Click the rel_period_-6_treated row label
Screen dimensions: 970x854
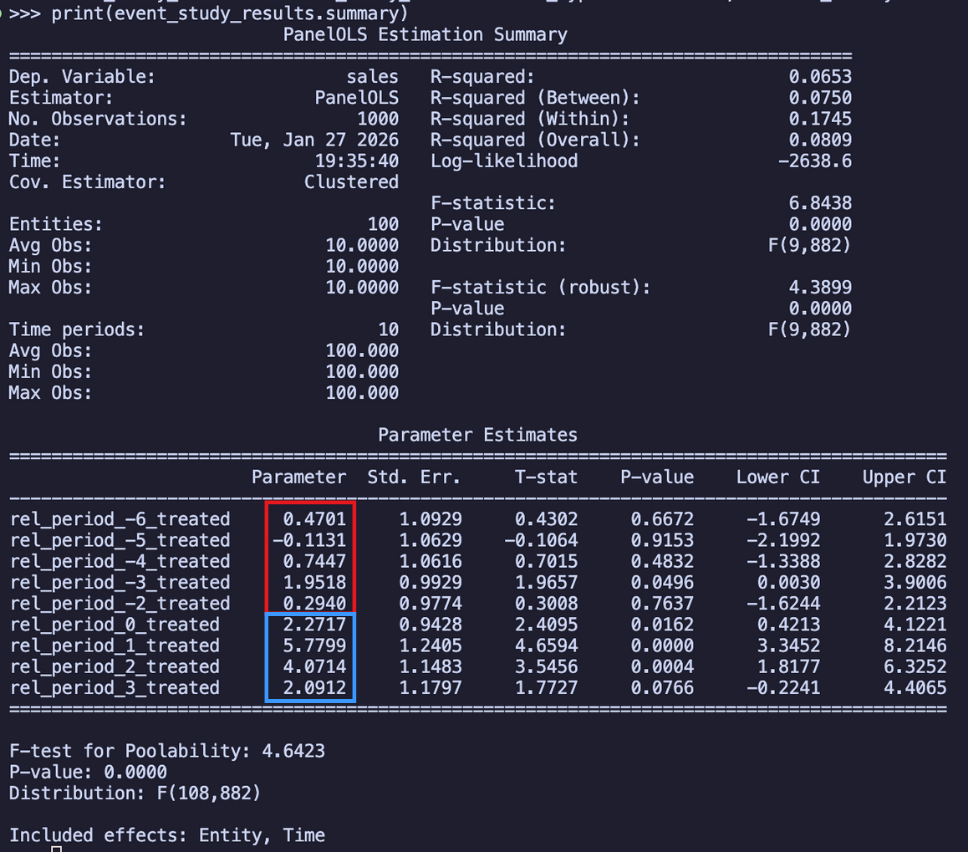tap(120, 519)
